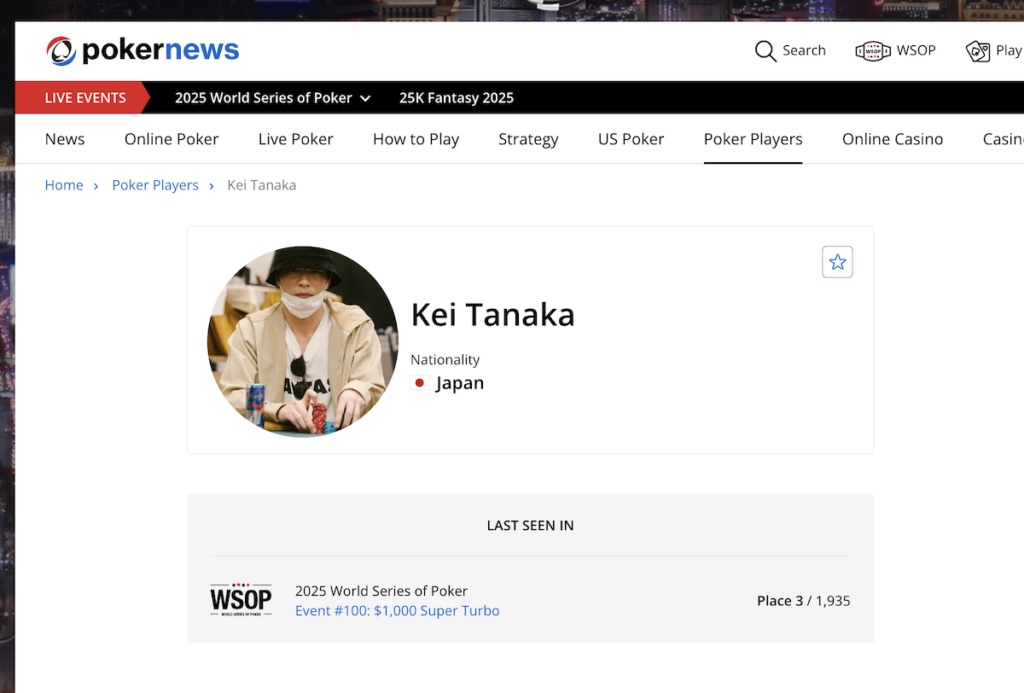Screen dimensions: 1024x693
Task: Open the US Poker menu
Action: point(631,139)
